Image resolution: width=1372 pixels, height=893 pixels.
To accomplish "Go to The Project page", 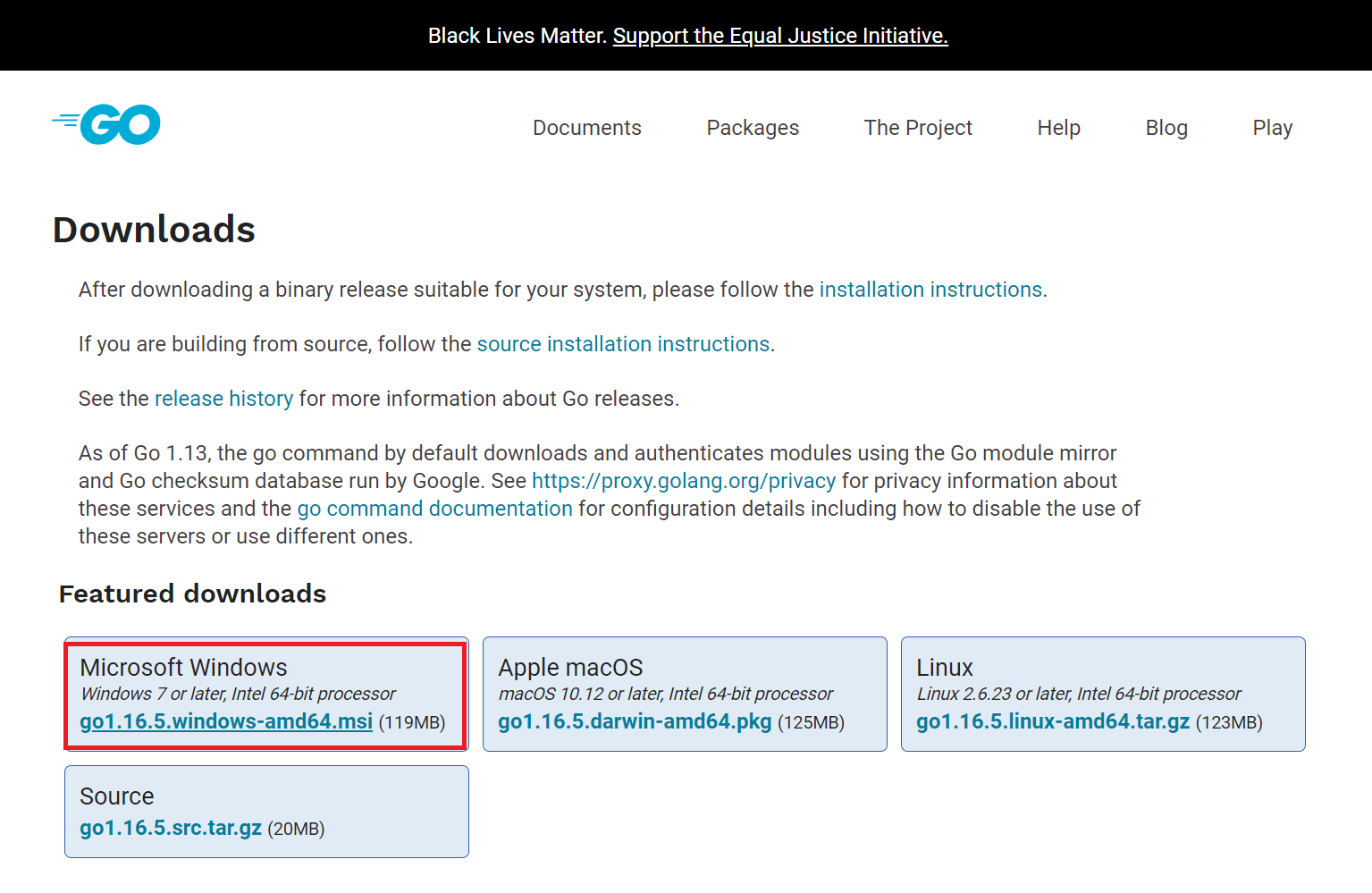I will pos(918,128).
